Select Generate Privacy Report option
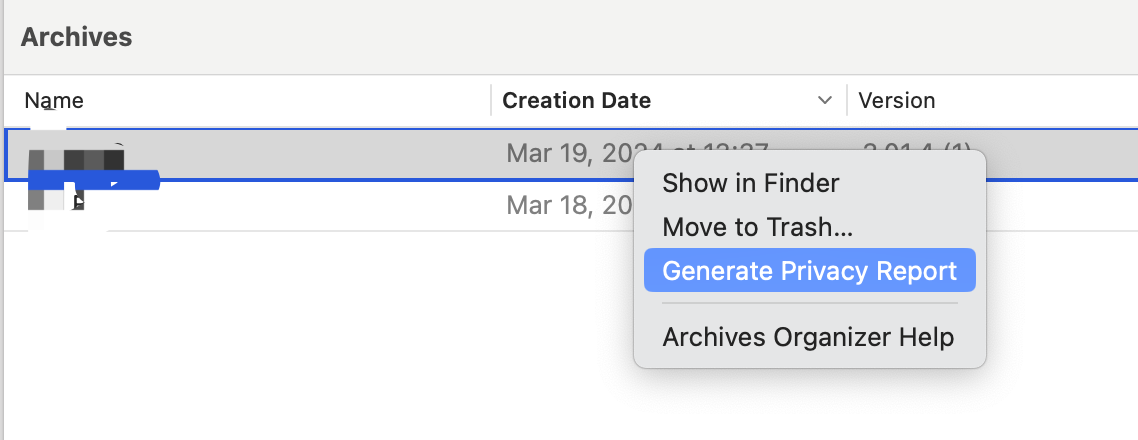Screen dimensions: 1138x440 coord(809,271)
